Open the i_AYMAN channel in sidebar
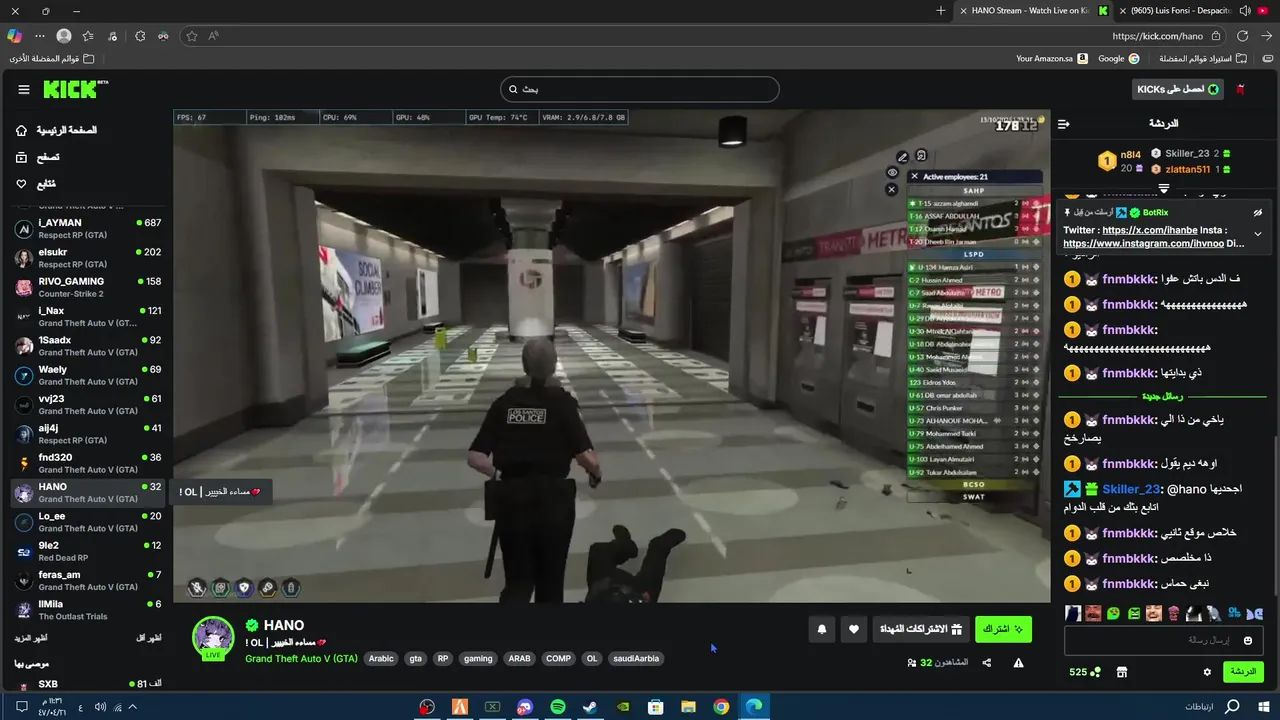Image resolution: width=1280 pixels, height=720 pixels. pyautogui.click(x=86, y=229)
